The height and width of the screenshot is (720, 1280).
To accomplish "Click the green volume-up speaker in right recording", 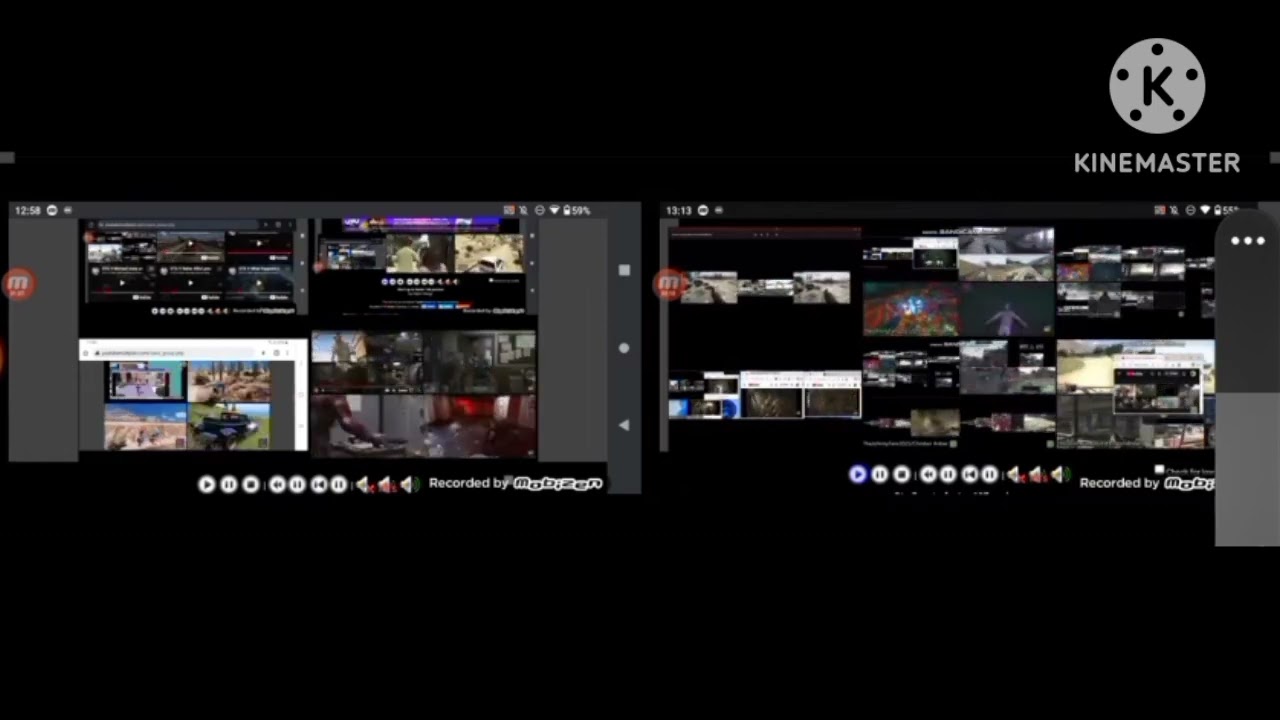I will tap(1060, 474).
